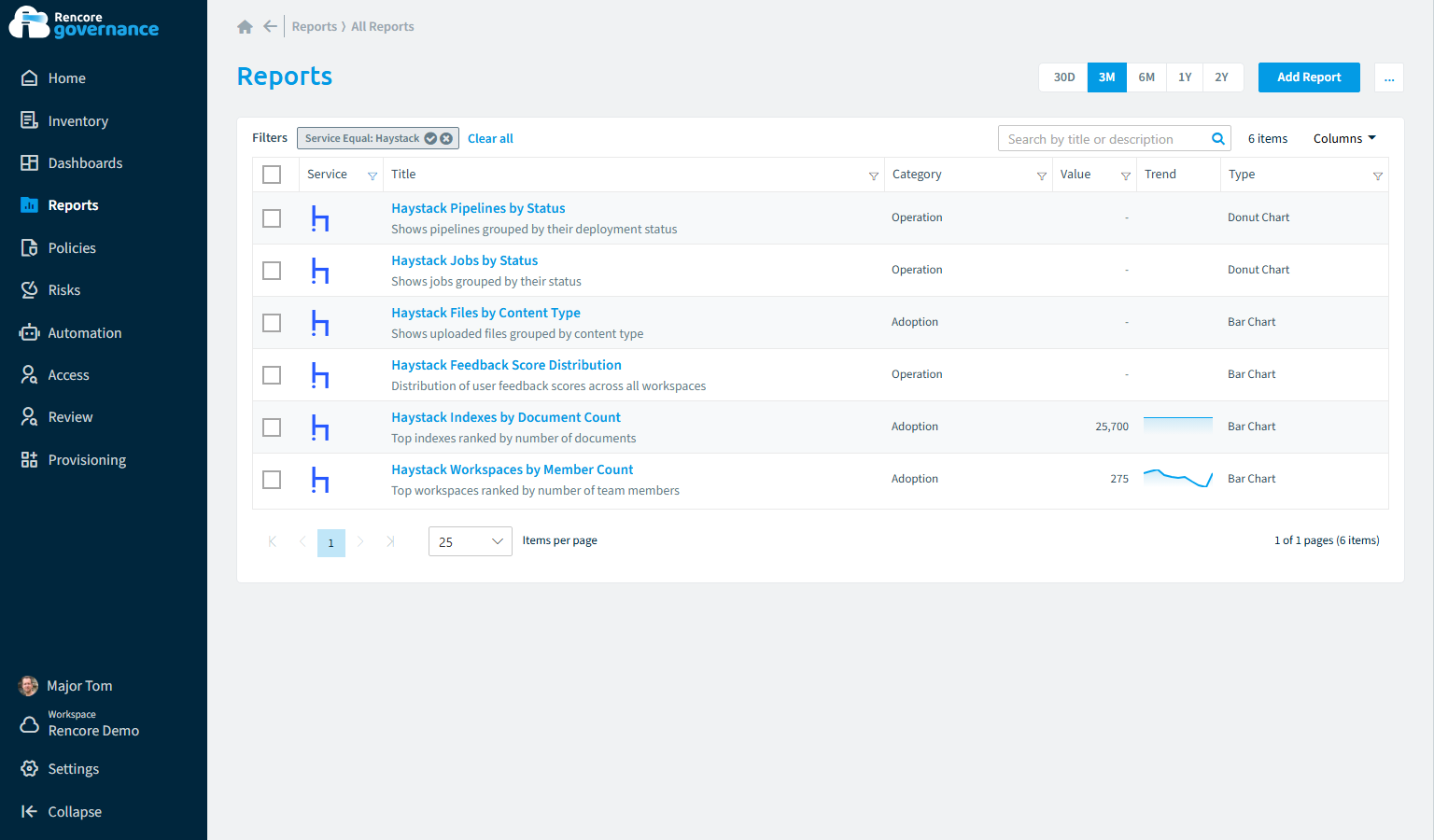Click Haystack icon in Feedback Score row

tap(320, 375)
